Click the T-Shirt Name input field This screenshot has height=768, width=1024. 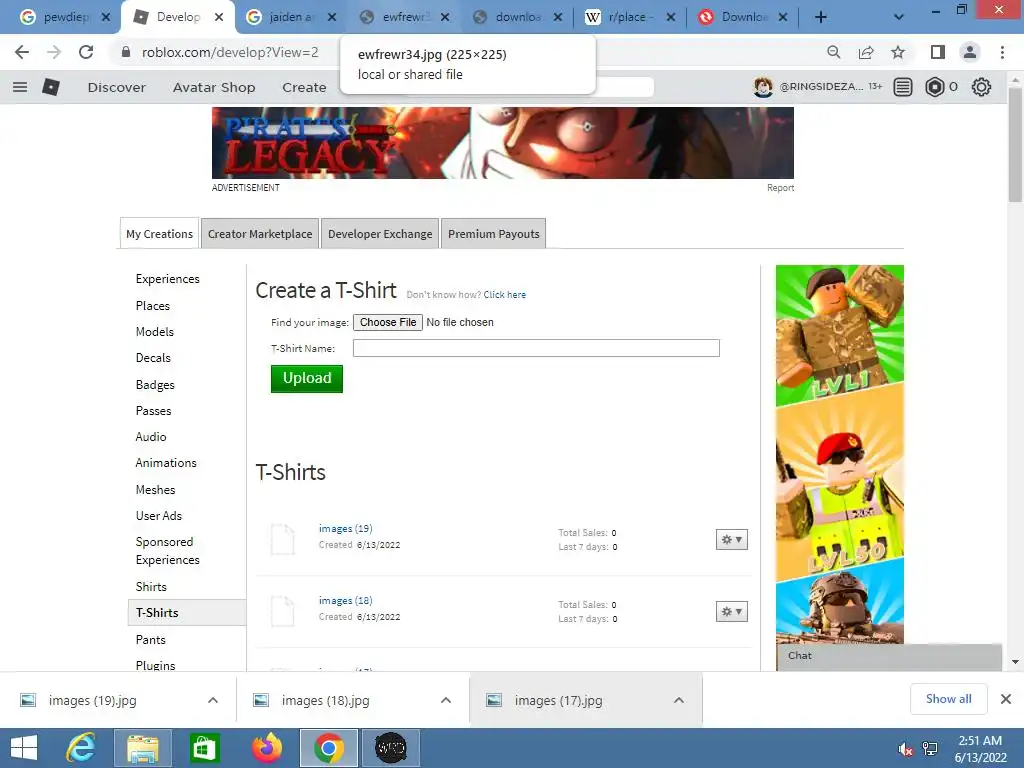(536, 348)
